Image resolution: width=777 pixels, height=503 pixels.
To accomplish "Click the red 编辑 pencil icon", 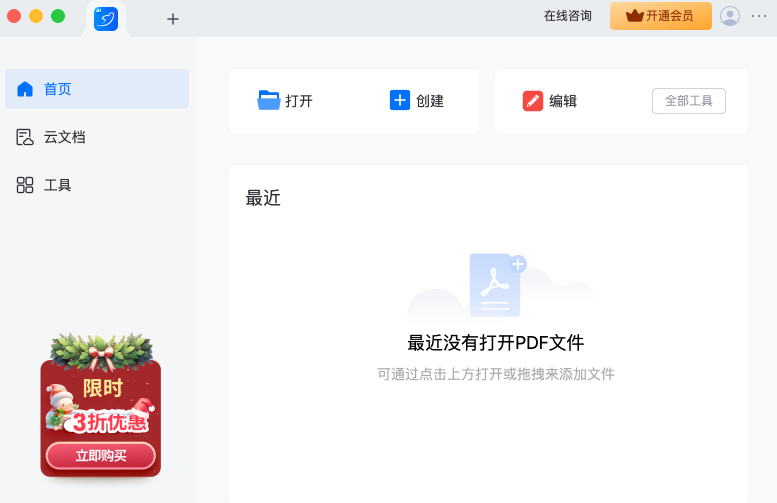I will (x=533, y=101).
